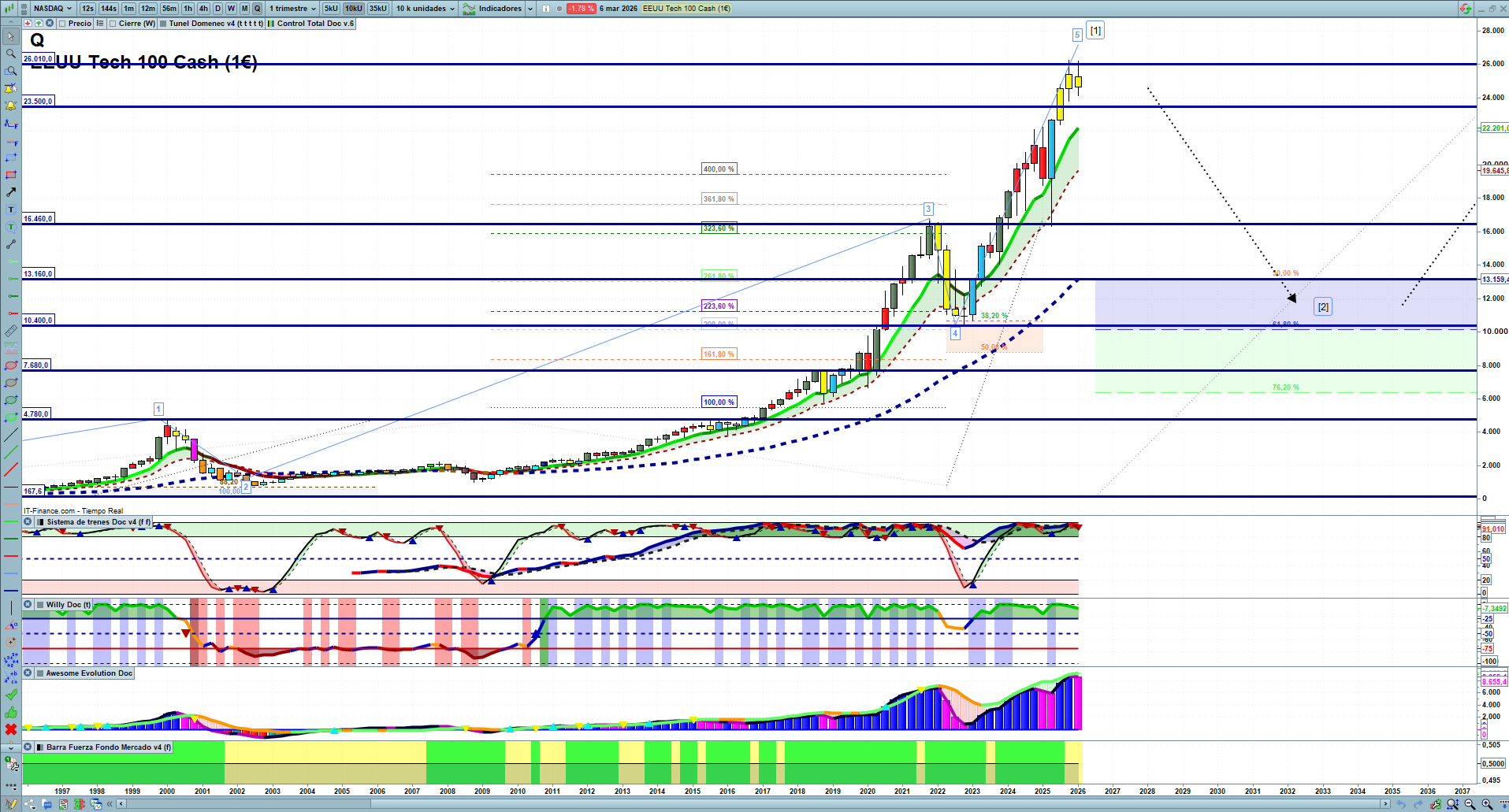Toggle the Tunel Domenec v4 indicator box
Viewport: 1509px width, 812px height.
pos(163,24)
